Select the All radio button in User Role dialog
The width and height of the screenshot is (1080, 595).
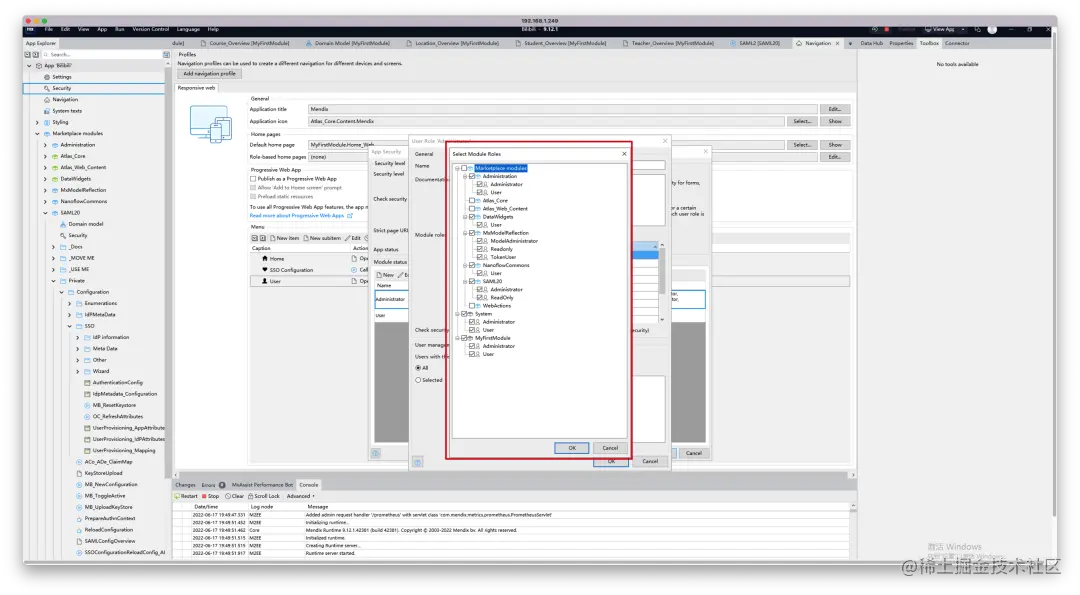(418, 368)
